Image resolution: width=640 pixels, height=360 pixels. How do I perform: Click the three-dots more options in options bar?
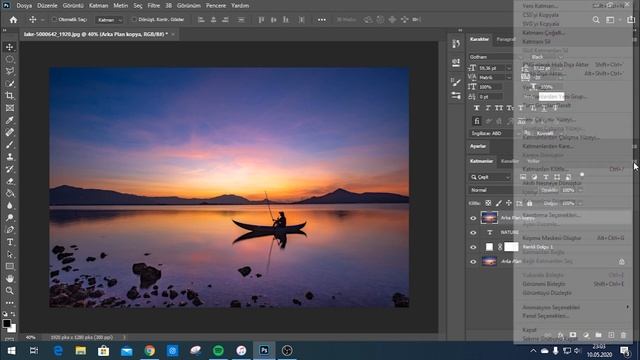tap(322, 20)
